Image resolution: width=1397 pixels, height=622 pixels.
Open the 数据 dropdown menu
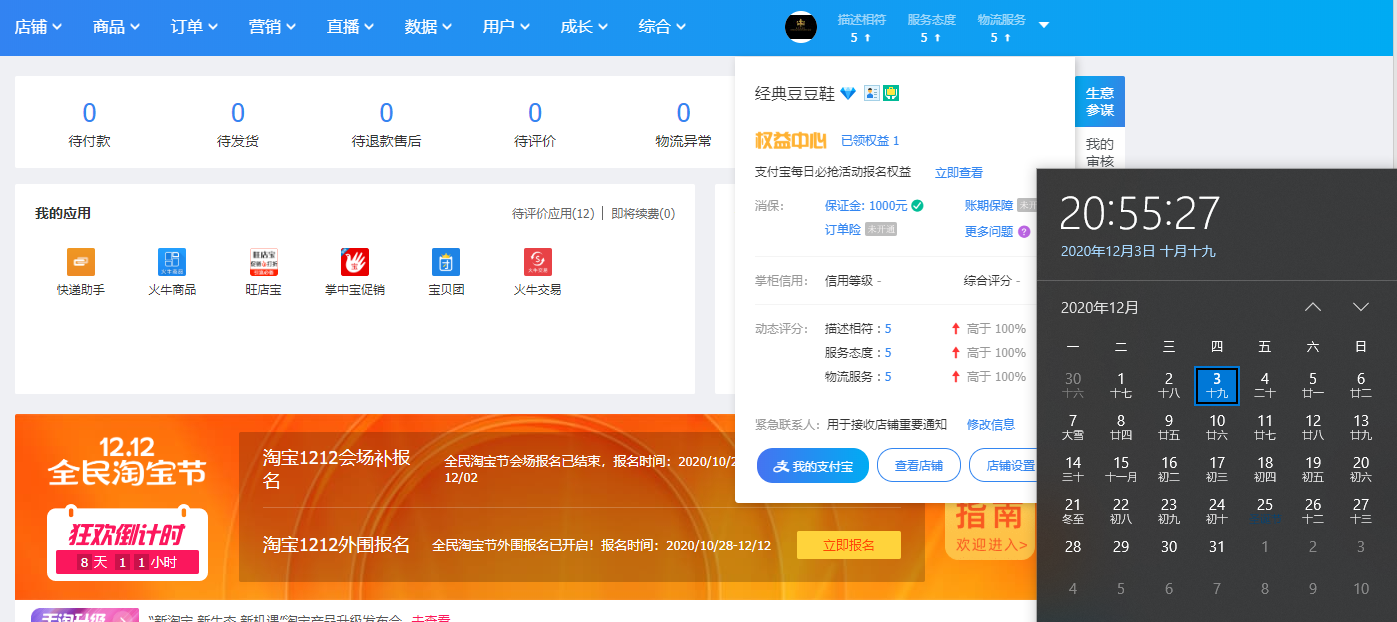pyautogui.click(x=429, y=27)
